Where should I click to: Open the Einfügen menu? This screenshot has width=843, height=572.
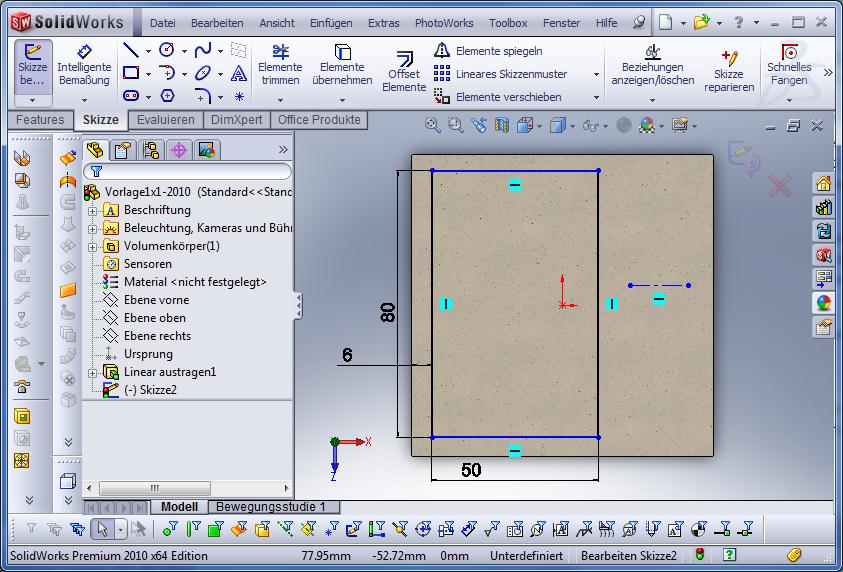331,22
